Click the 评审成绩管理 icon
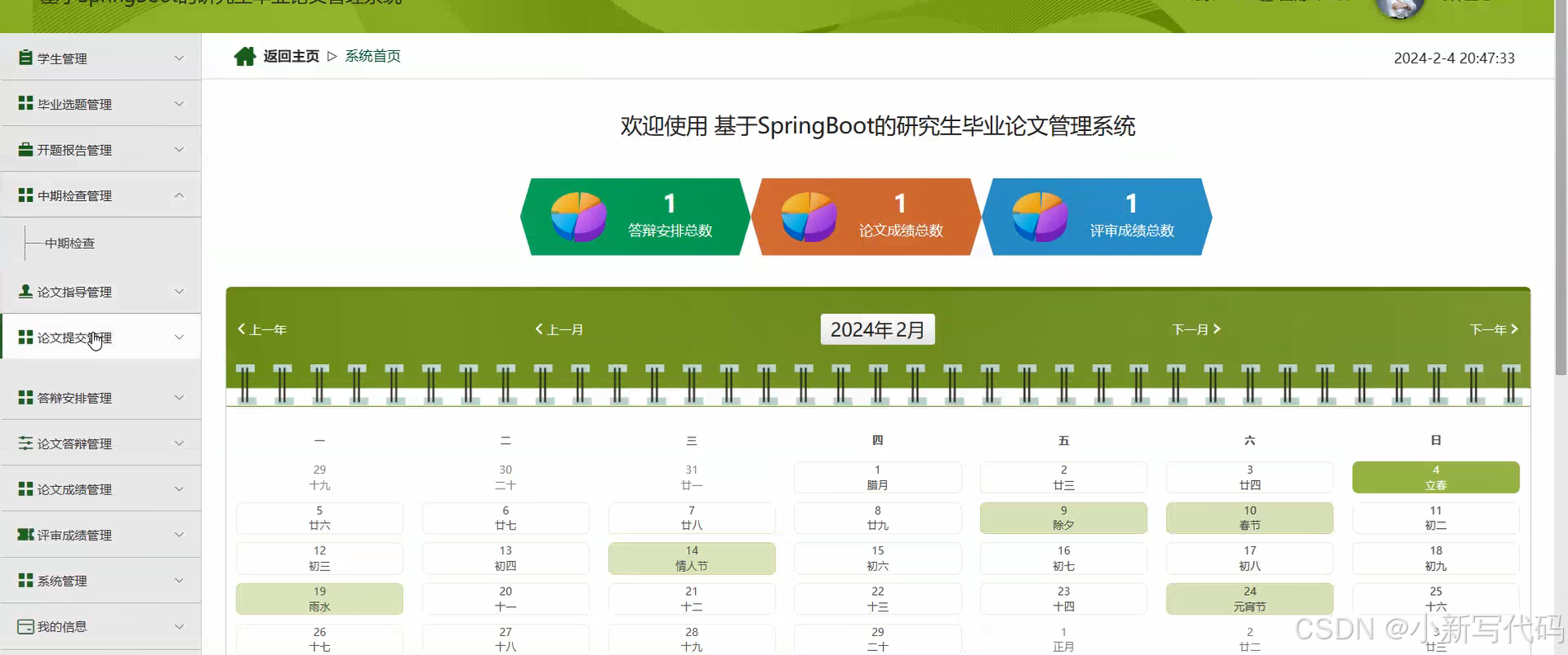 click(26, 535)
